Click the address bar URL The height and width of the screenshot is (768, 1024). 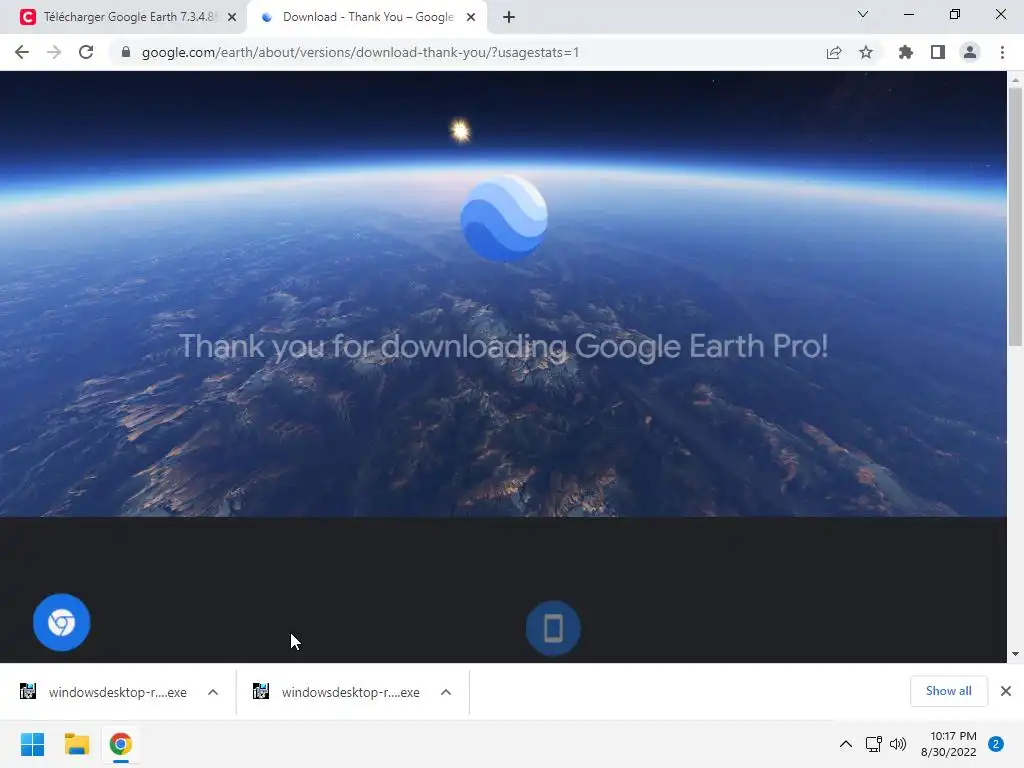click(x=360, y=52)
